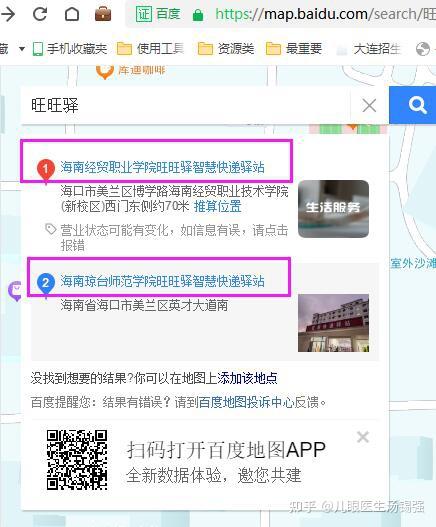Click address text 海南省海口市美兰区英才大道南

(x=144, y=305)
